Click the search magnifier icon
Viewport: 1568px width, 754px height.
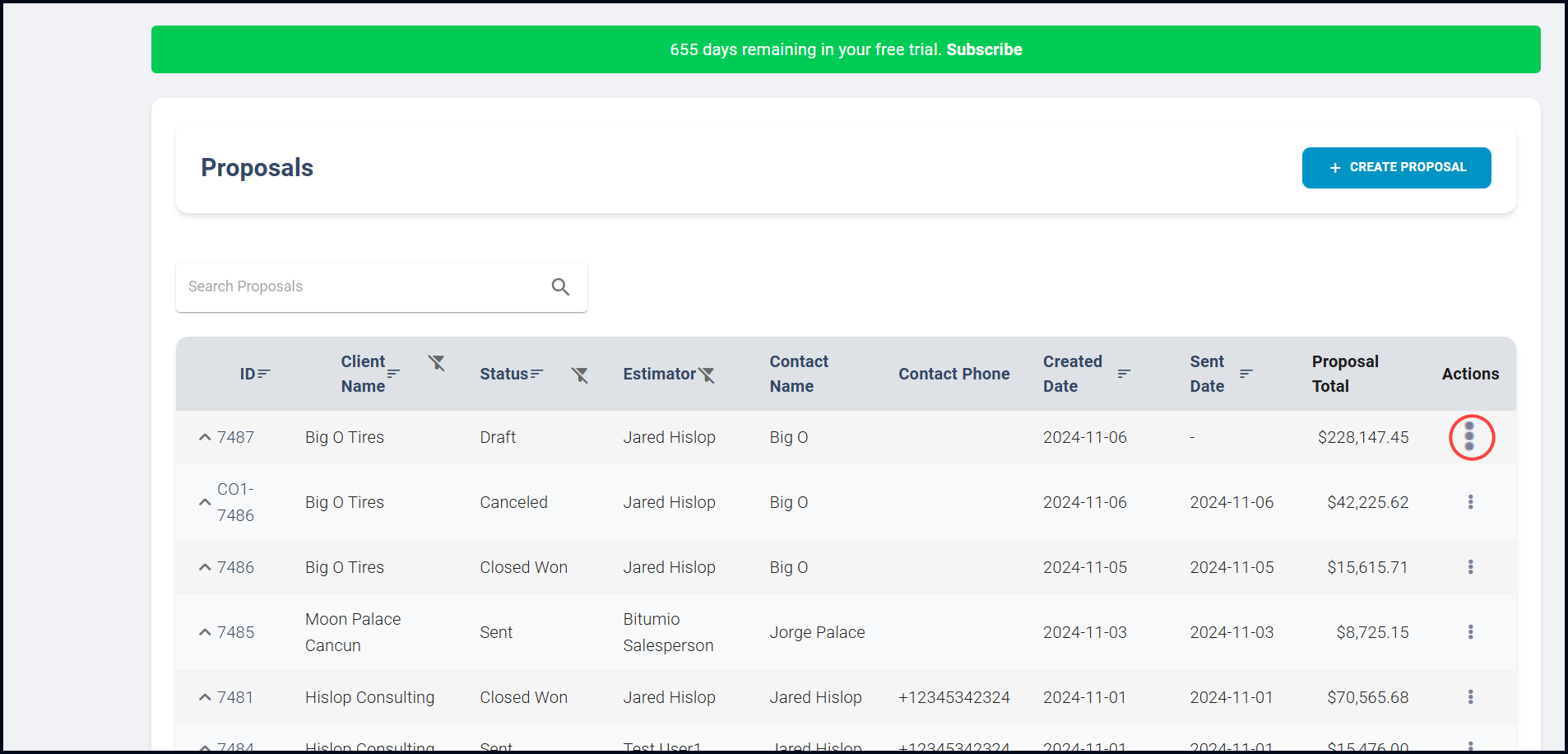[560, 286]
